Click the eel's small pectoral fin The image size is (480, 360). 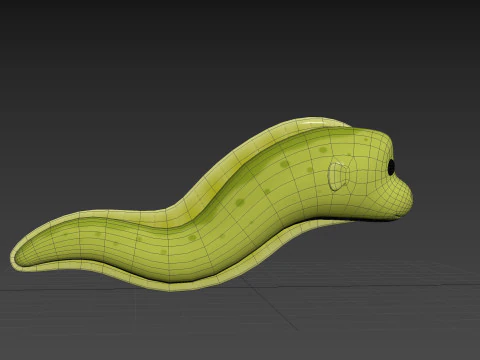(x=338, y=176)
